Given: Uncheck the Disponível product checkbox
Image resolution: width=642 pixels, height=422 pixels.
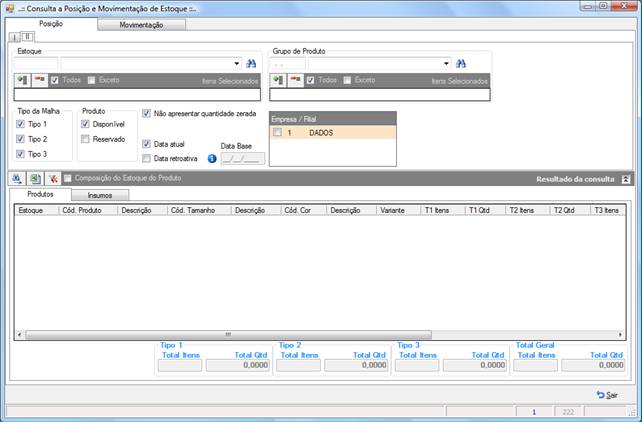Looking at the screenshot, I should tap(85, 124).
